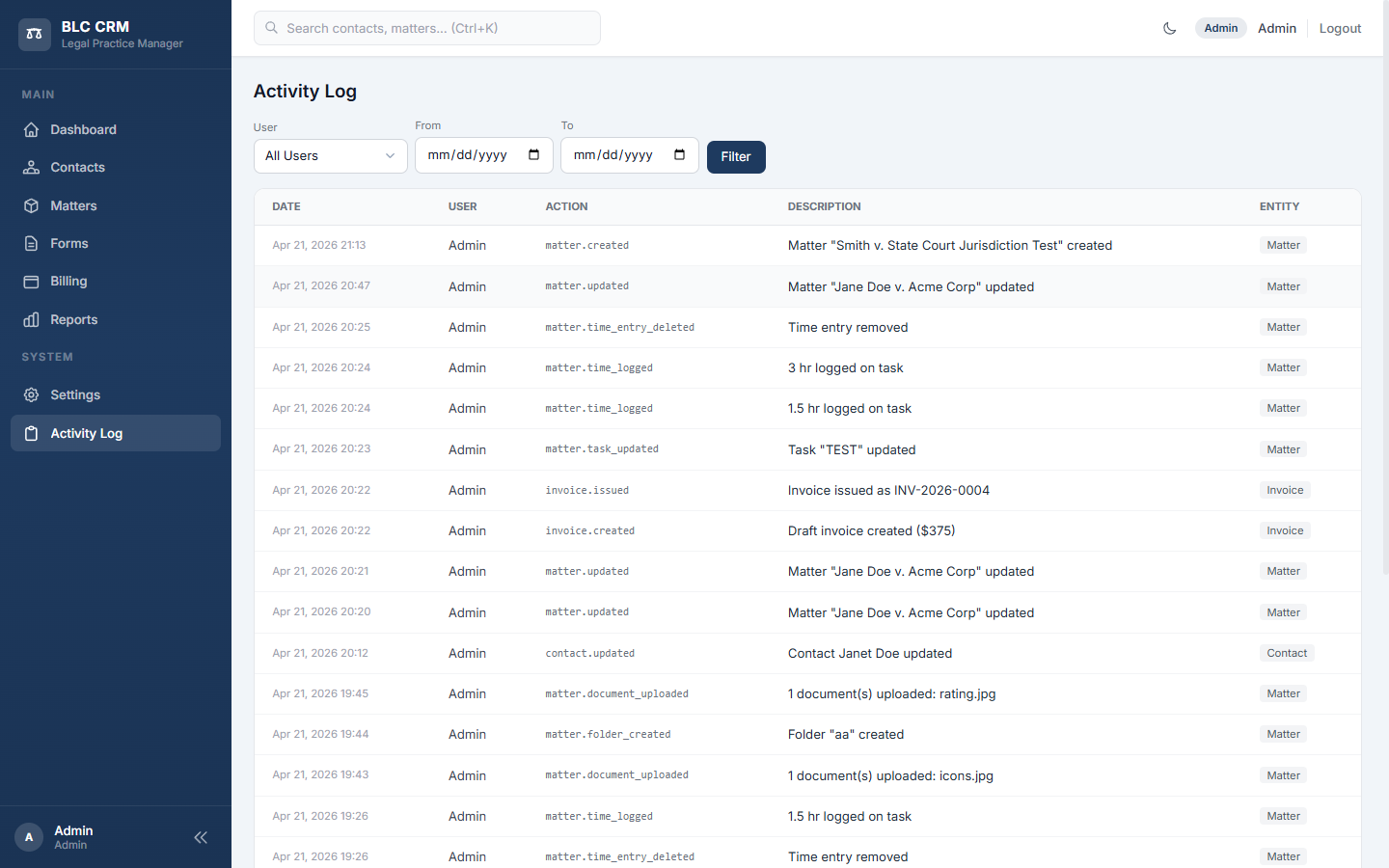Click the Billing card icon
1389x868 pixels.
[32, 281]
